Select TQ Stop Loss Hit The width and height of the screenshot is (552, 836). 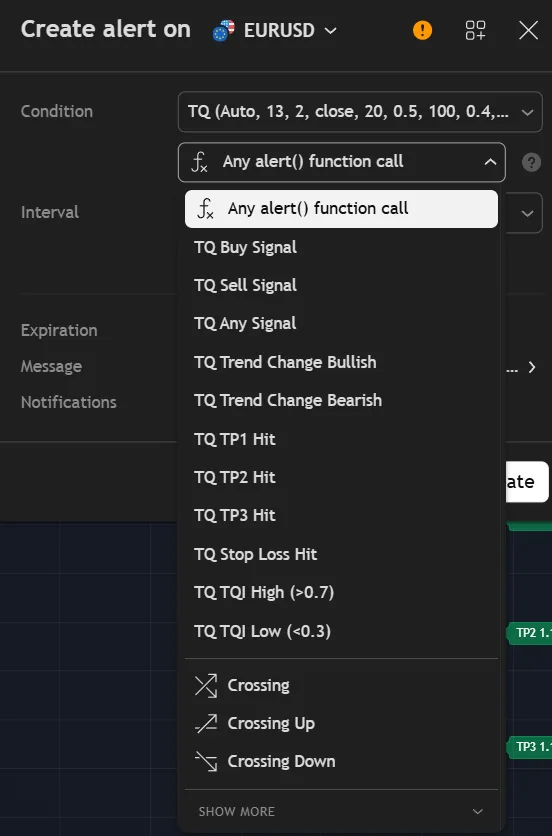point(341,554)
